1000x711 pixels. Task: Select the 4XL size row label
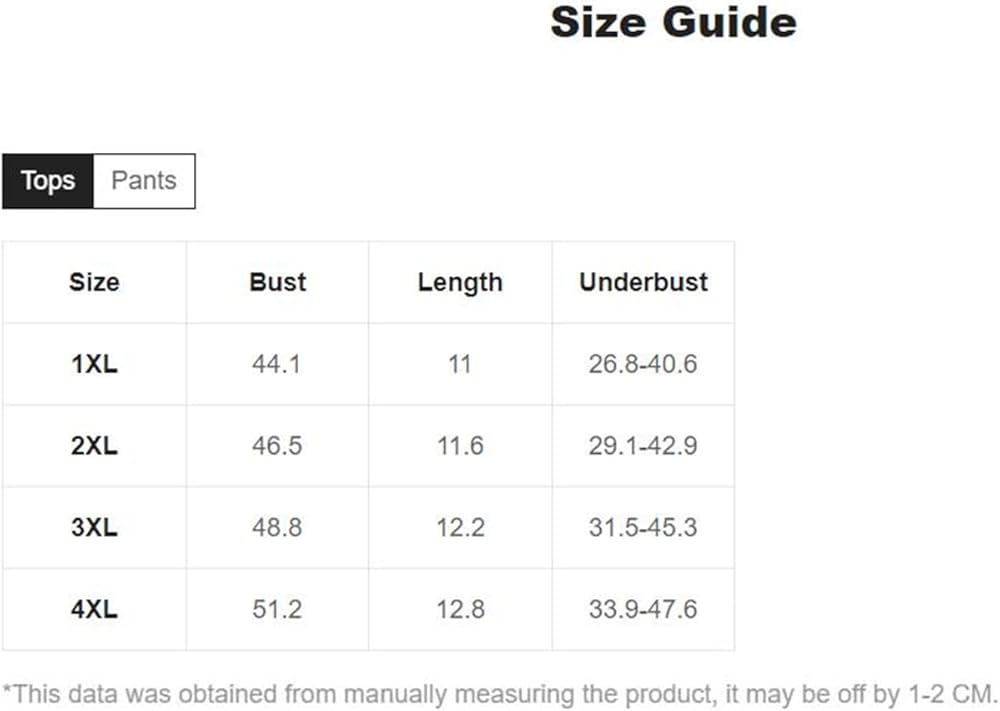click(94, 609)
